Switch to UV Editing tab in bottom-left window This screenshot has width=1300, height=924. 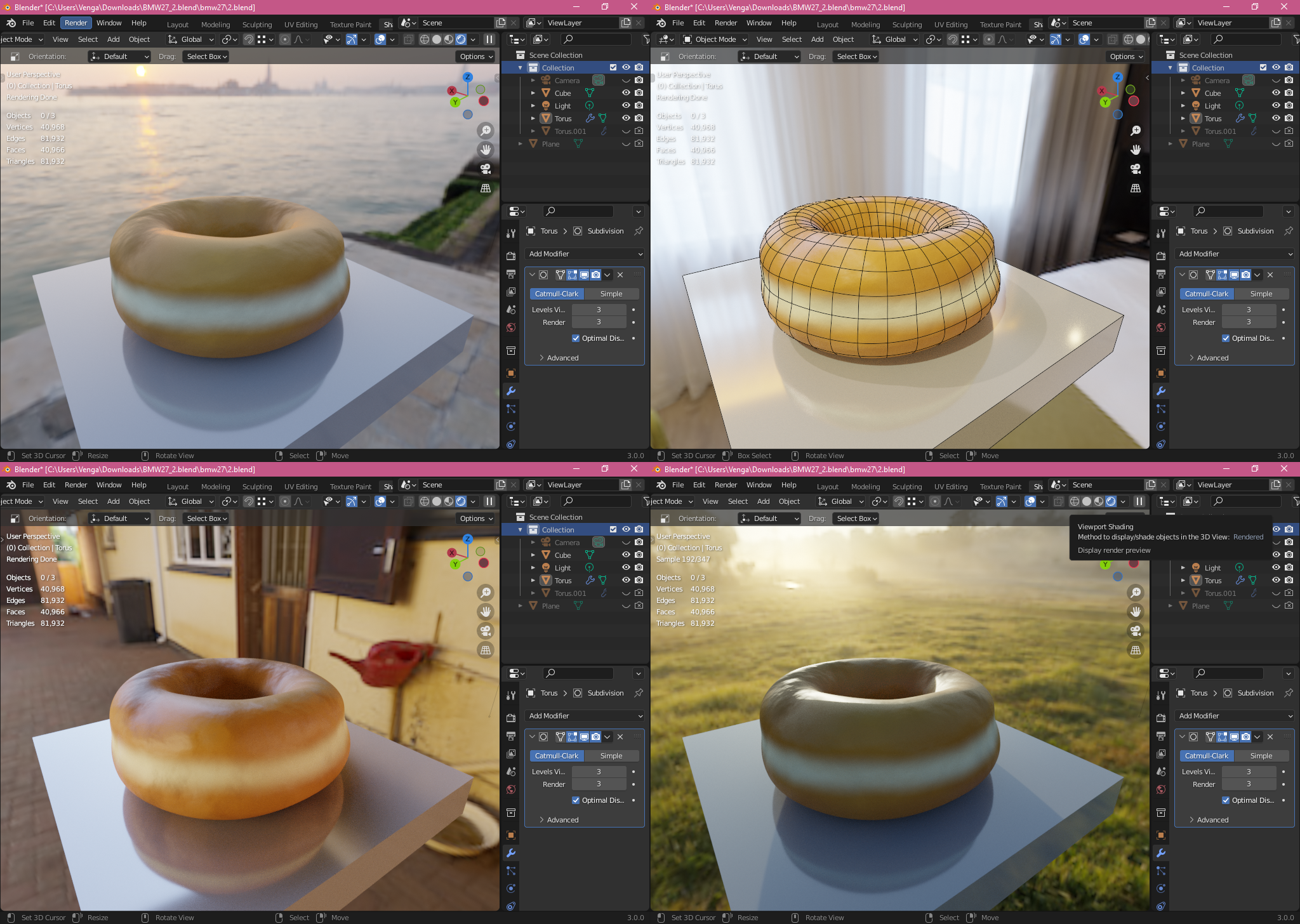(301, 487)
